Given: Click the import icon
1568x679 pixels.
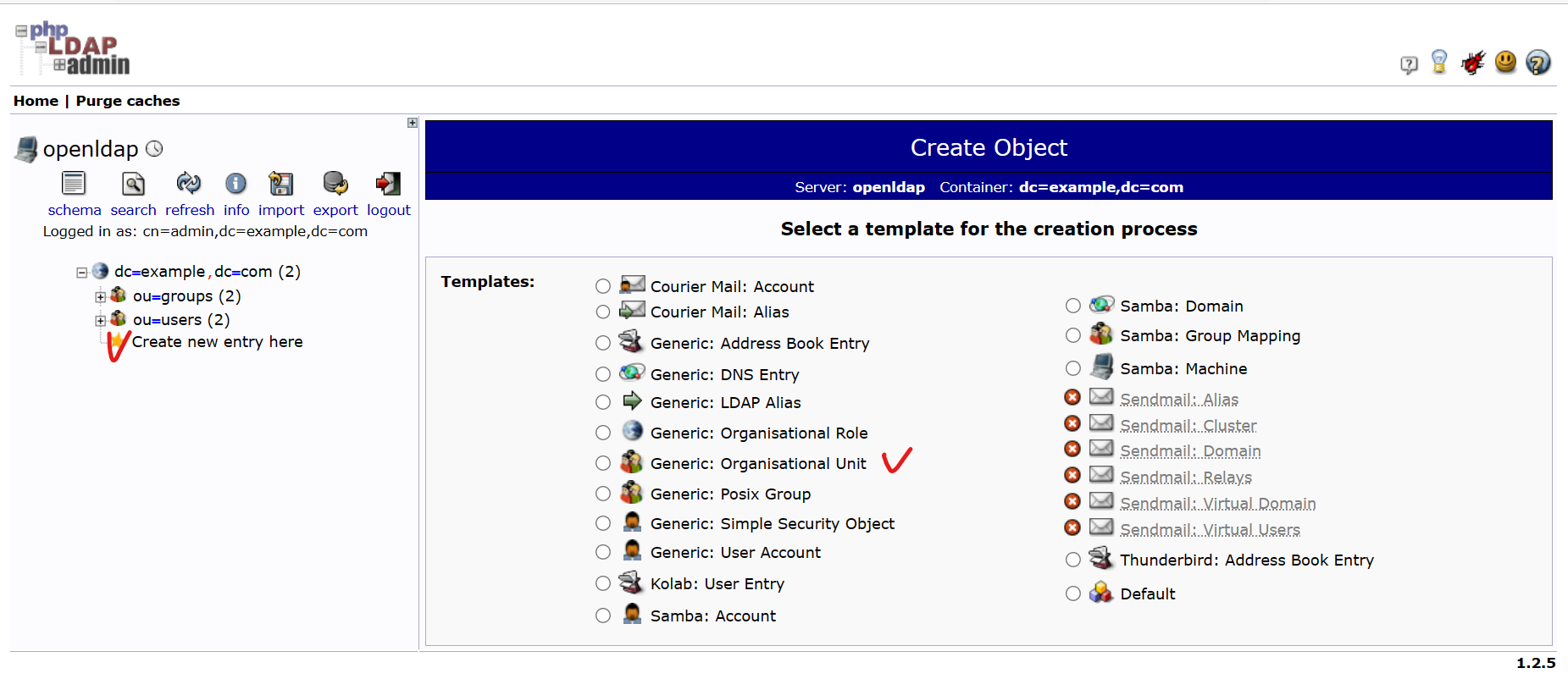Looking at the screenshot, I should (x=280, y=183).
